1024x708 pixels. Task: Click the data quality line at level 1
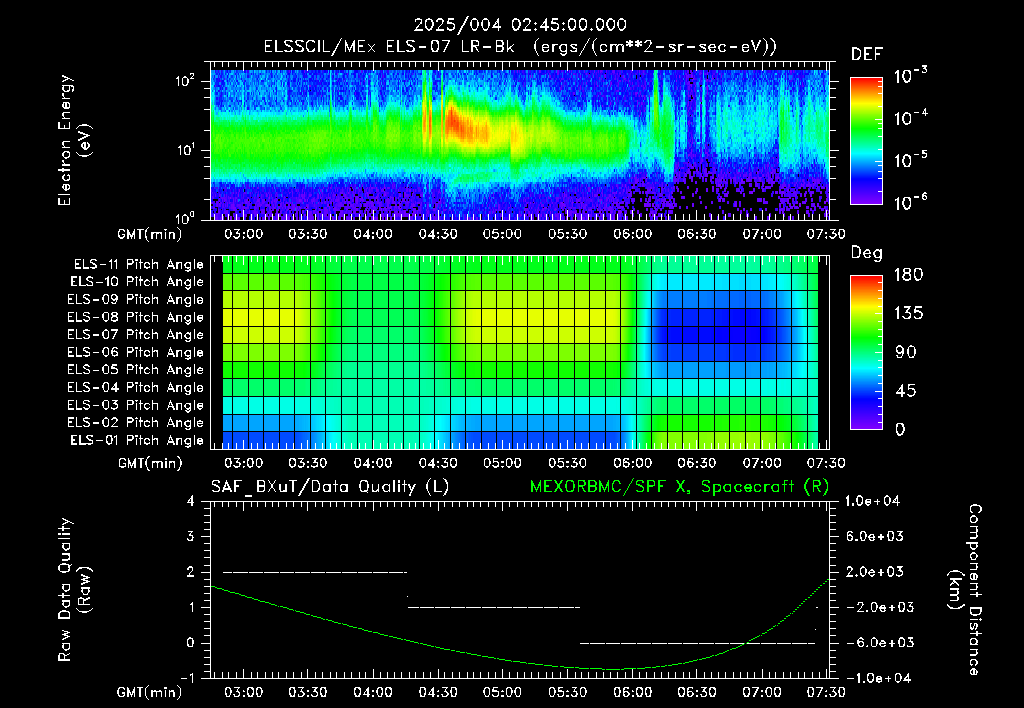coord(494,607)
